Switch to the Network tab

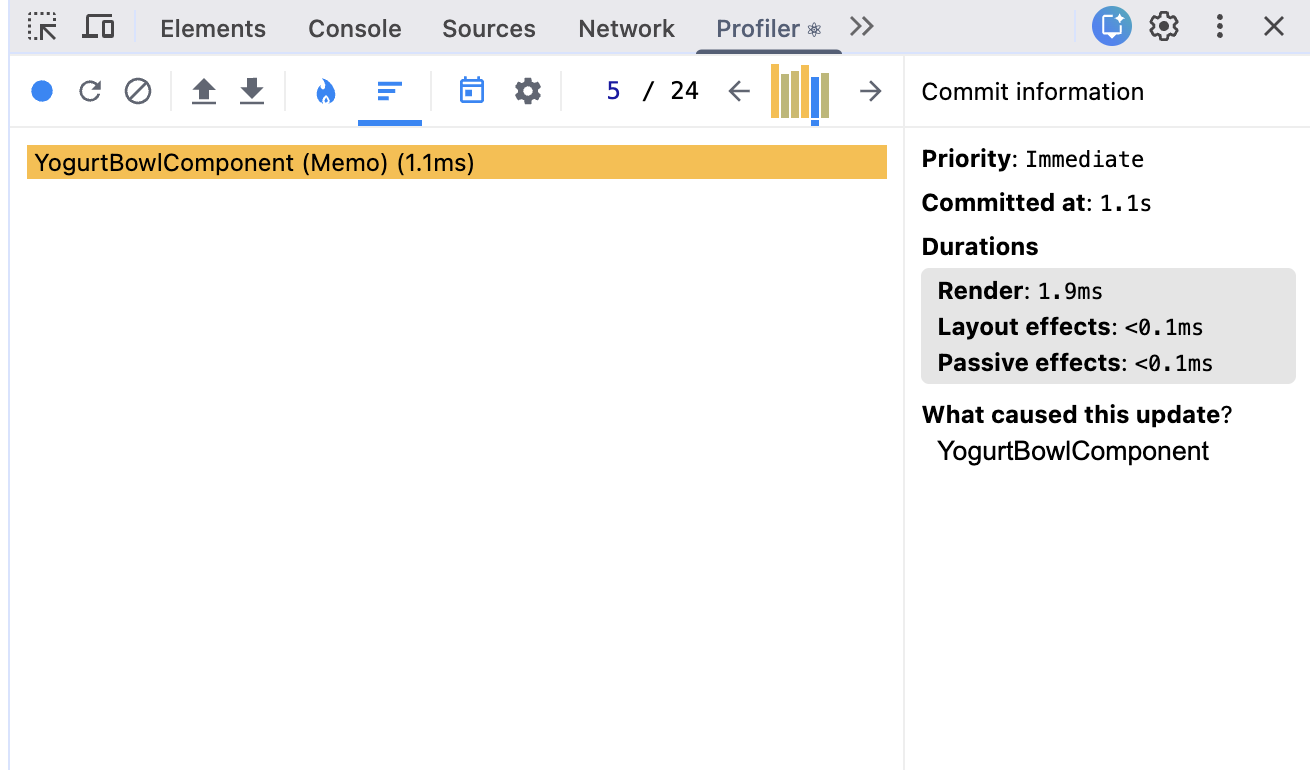pyautogui.click(x=626, y=29)
